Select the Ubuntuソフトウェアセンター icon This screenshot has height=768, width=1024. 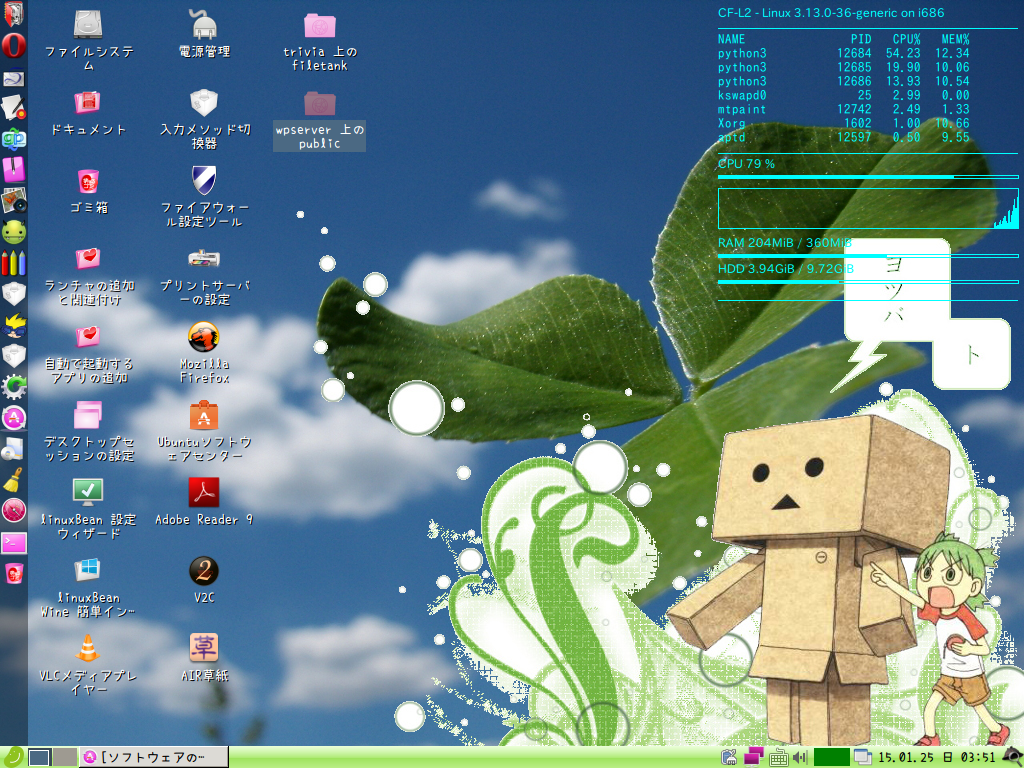(204, 432)
